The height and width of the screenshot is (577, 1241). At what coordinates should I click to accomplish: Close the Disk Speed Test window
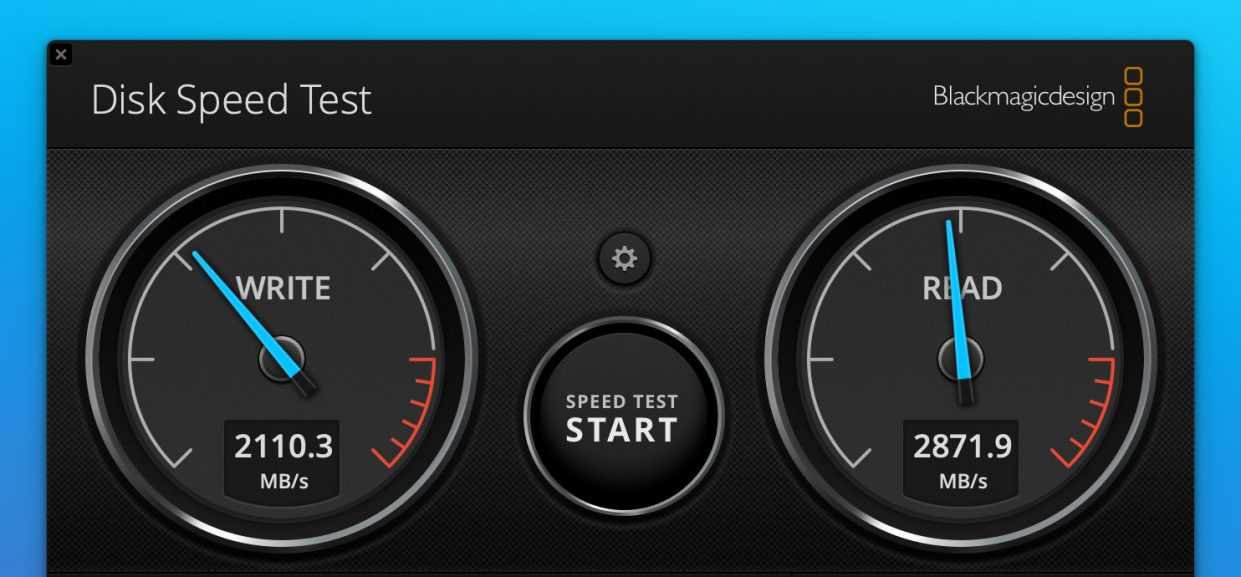[61, 54]
